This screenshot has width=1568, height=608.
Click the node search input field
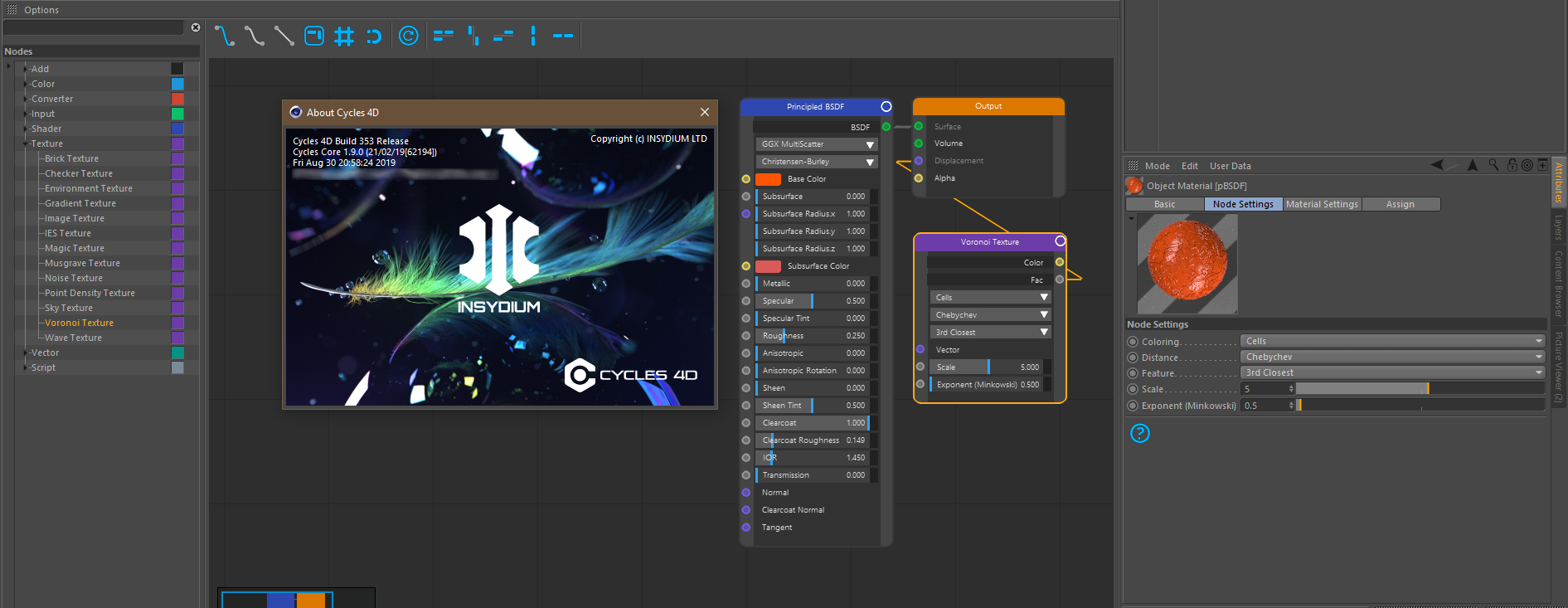94,27
